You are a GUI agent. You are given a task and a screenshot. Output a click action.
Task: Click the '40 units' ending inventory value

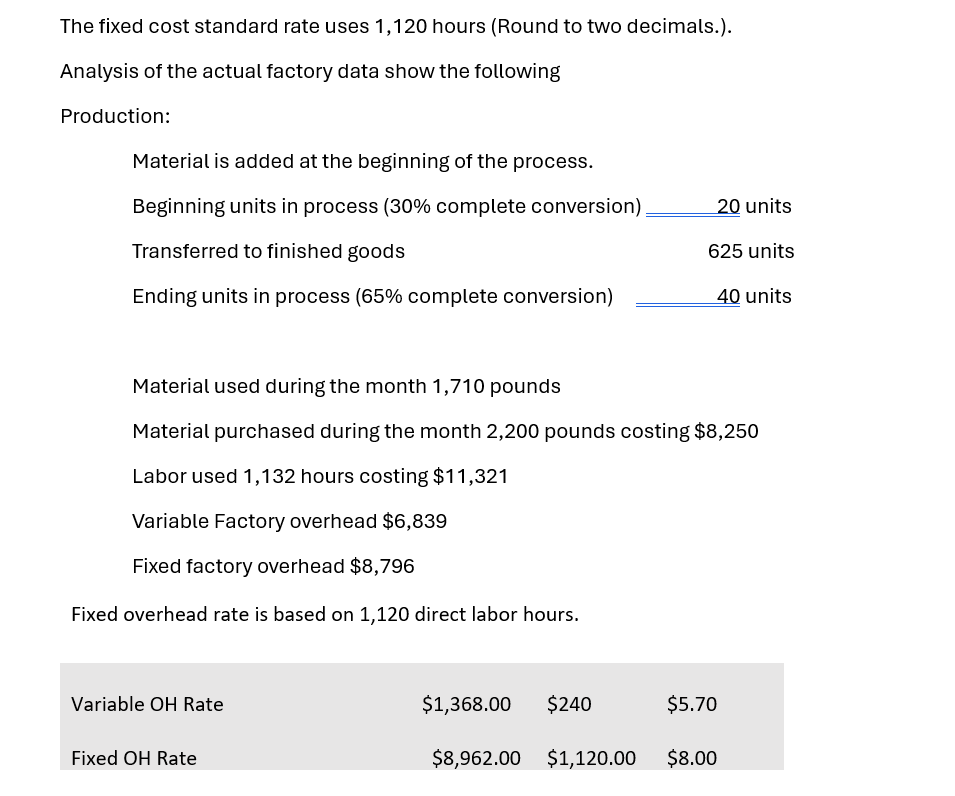(754, 296)
